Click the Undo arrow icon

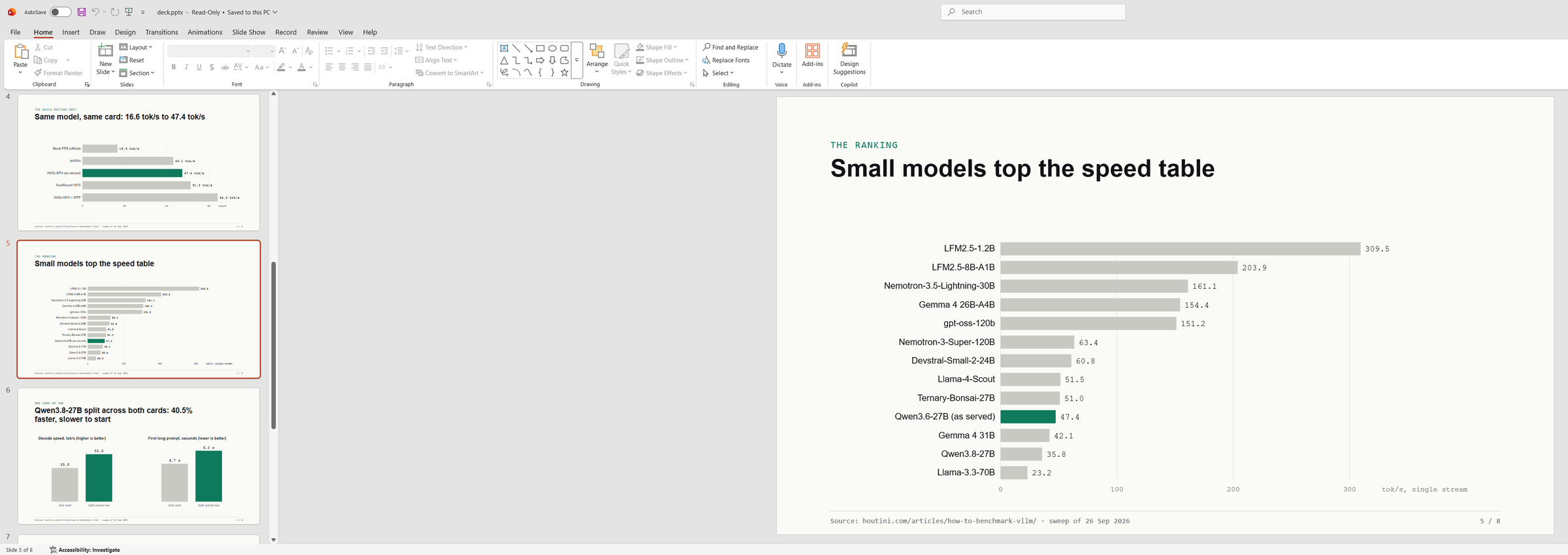pos(95,12)
